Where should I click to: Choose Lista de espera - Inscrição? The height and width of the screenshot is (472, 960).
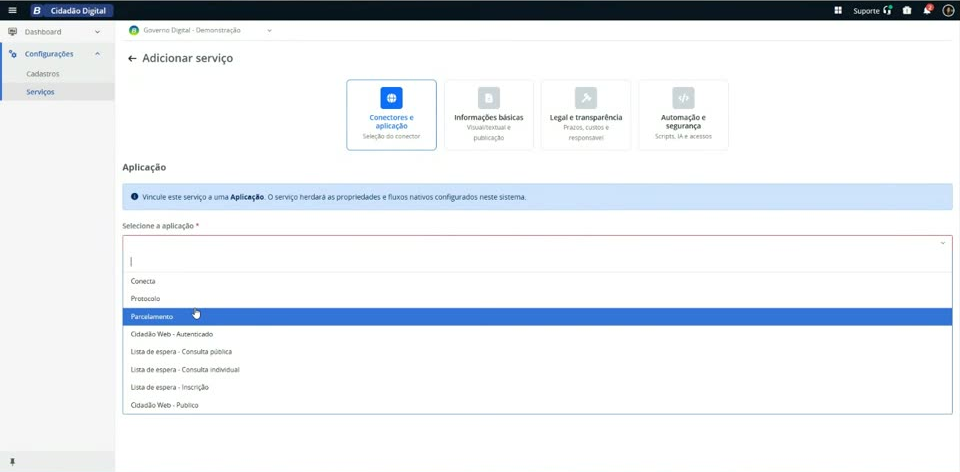pos(537,388)
